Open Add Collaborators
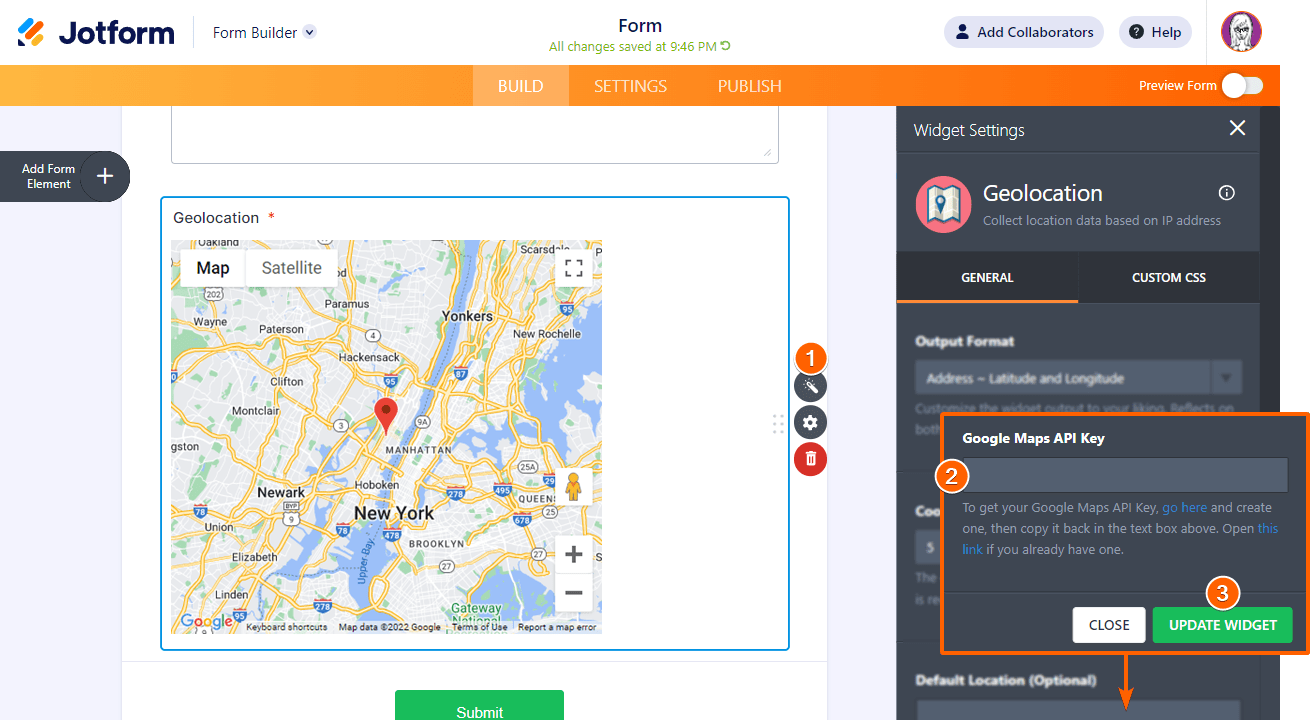 click(x=1024, y=32)
